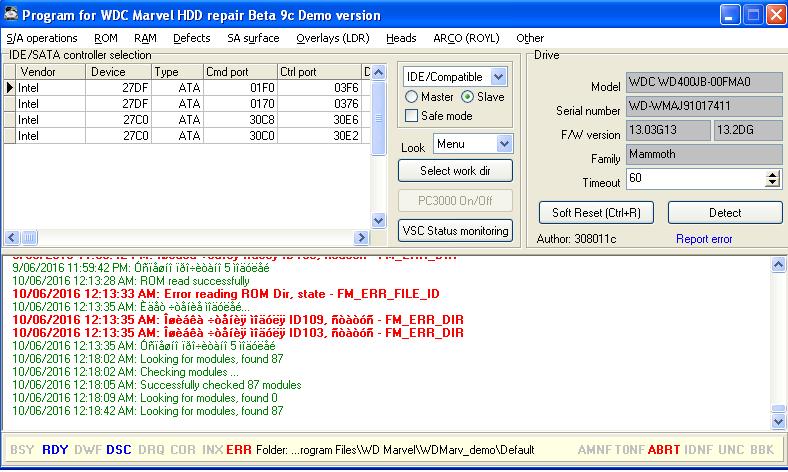
Task: Click the Serial number field WD-WMAJ91017411
Action: pos(704,106)
